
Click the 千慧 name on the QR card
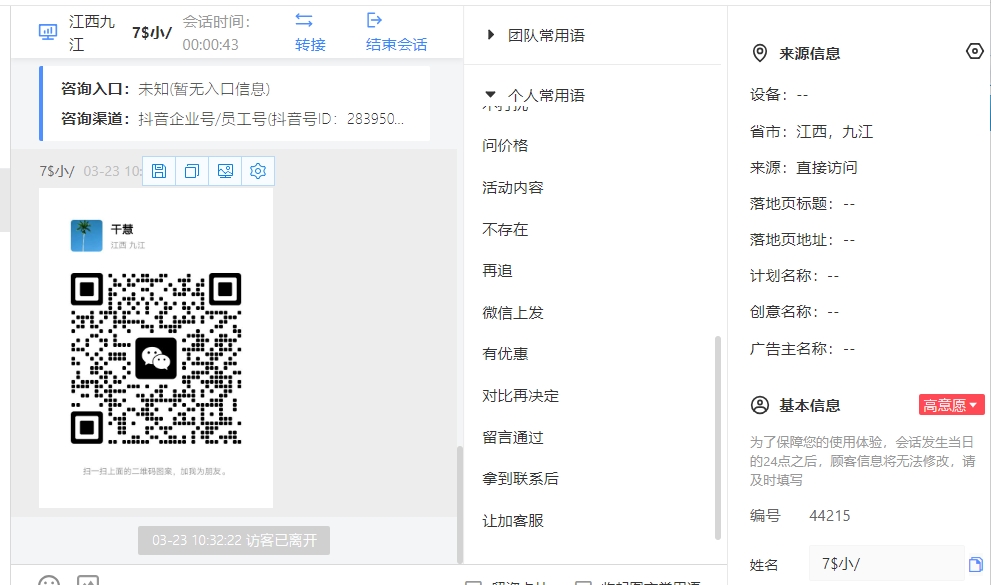click(122, 229)
